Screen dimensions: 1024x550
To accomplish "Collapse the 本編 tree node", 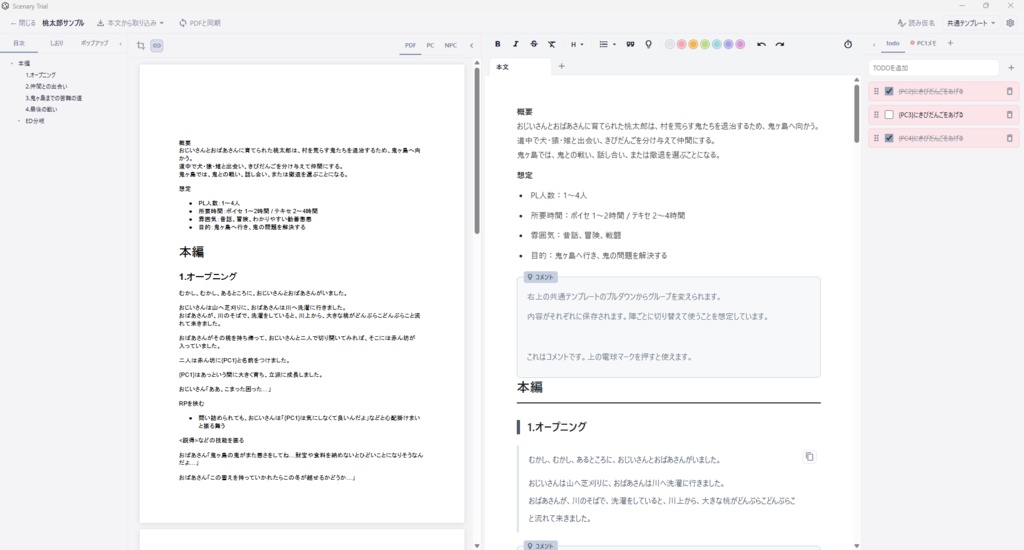I will tap(12, 63).
